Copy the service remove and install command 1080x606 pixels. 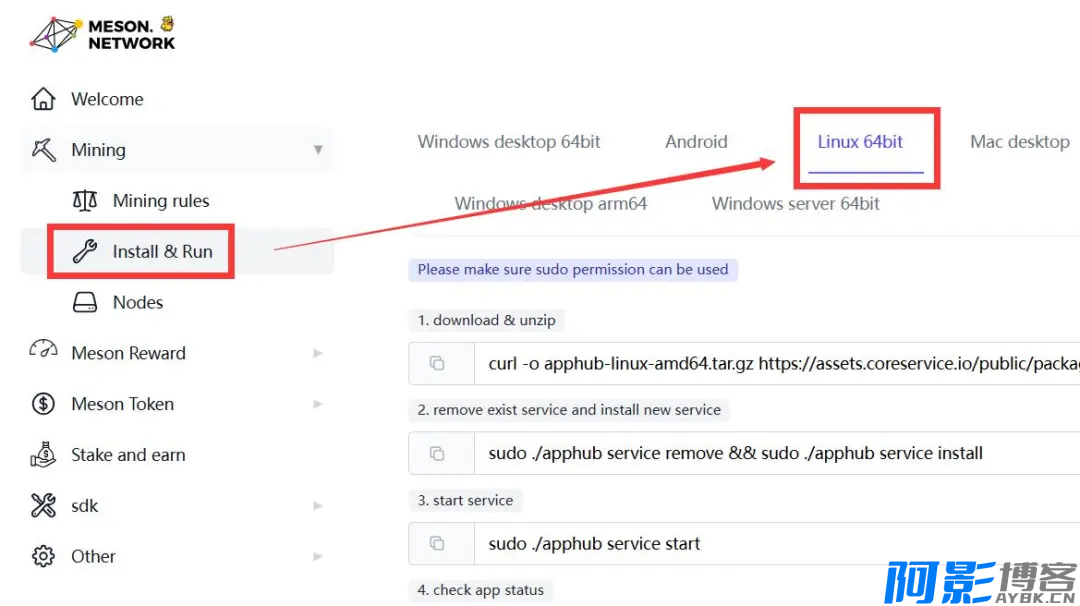[437, 453]
